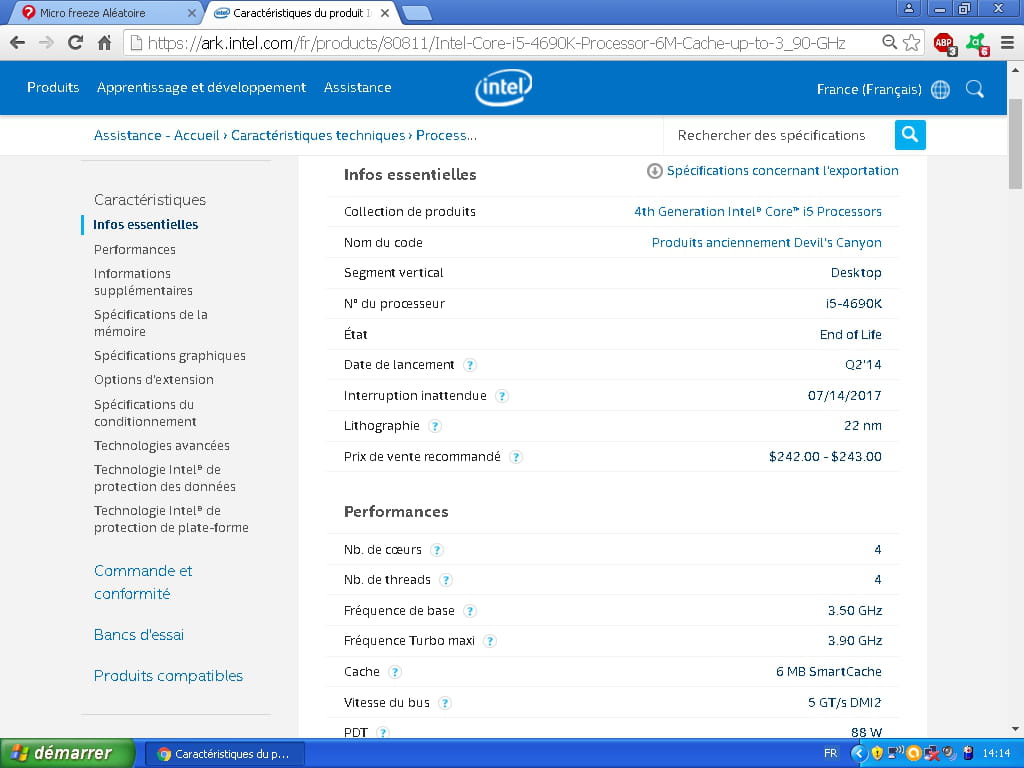Open 4th Generation Intel Core i5 Processors link
Screen dimensions: 1024x768
click(x=758, y=212)
